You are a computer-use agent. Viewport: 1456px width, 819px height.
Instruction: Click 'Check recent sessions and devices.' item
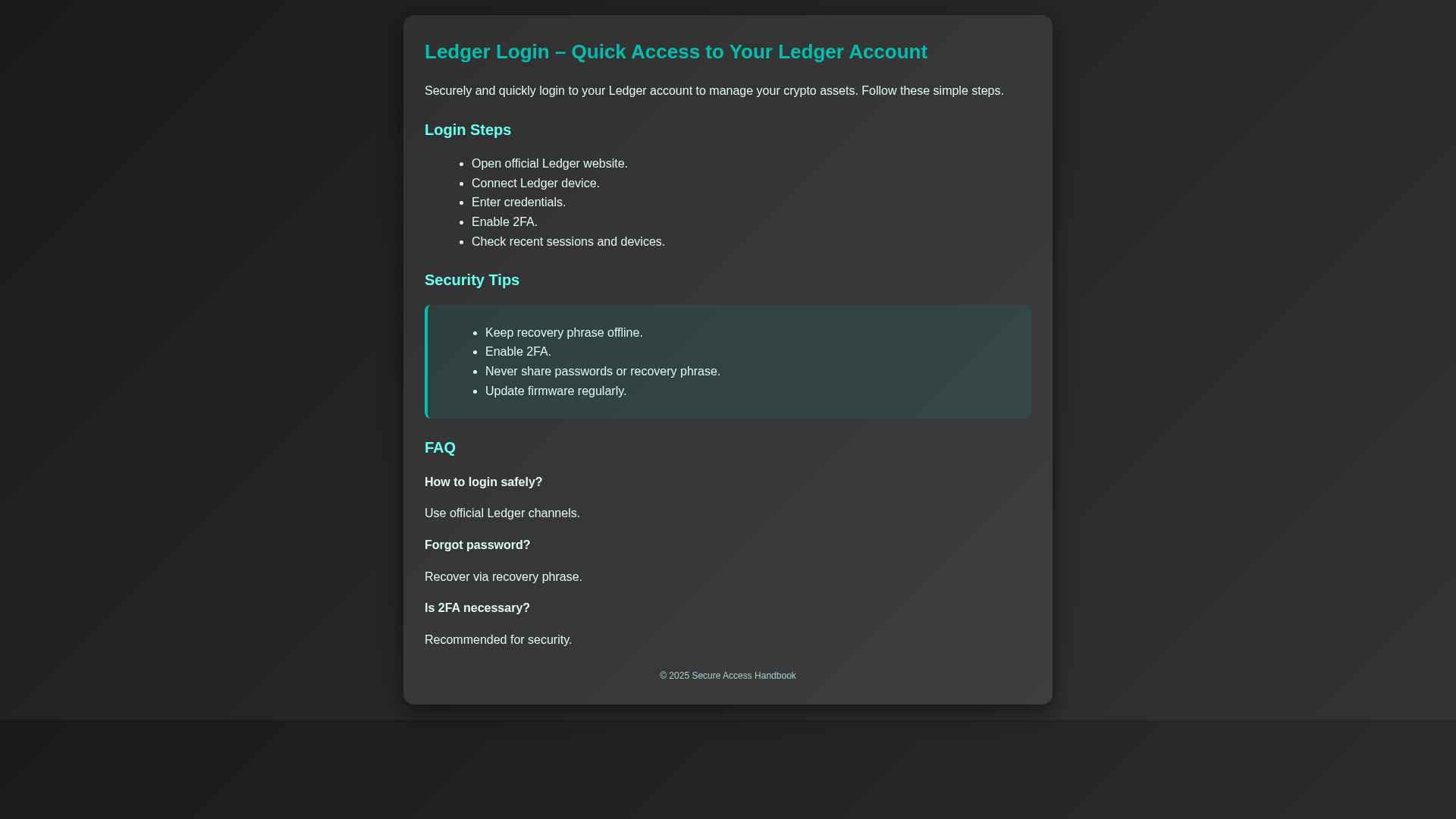568,242
